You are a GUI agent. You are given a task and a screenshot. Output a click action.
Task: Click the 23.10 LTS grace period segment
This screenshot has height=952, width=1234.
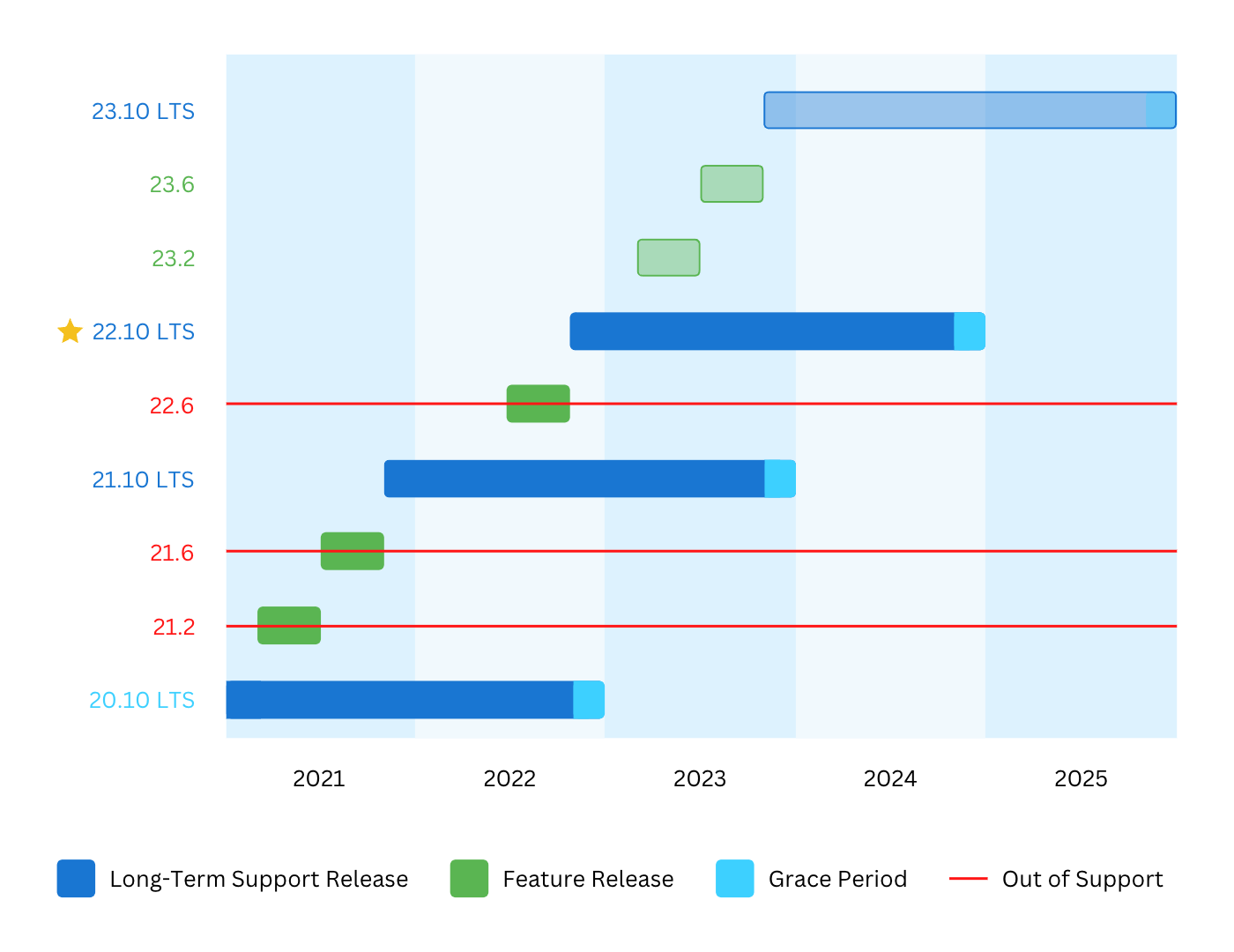point(1161,110)
